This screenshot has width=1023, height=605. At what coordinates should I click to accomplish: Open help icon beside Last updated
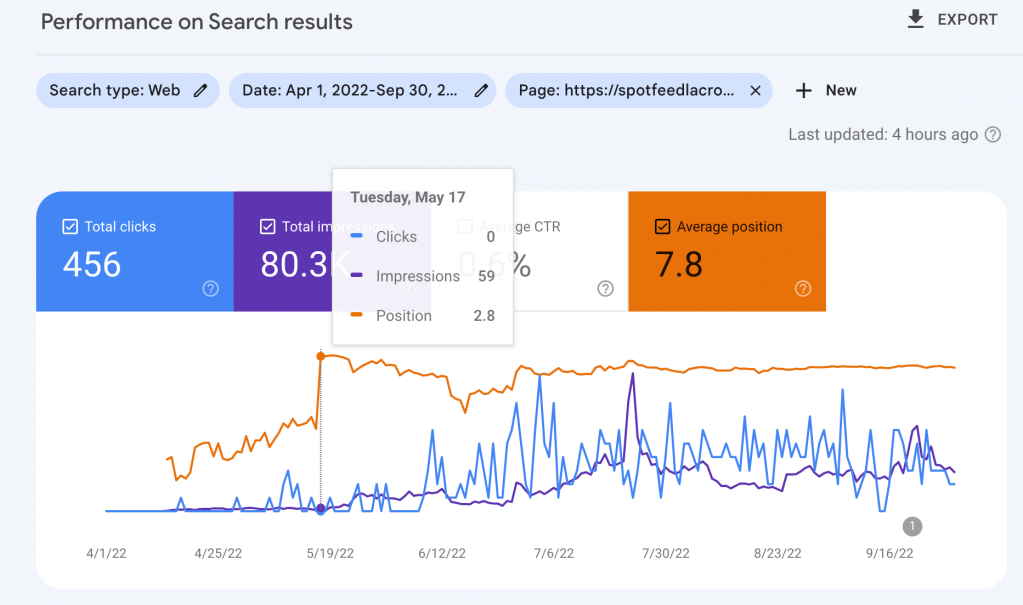(993, 134)
